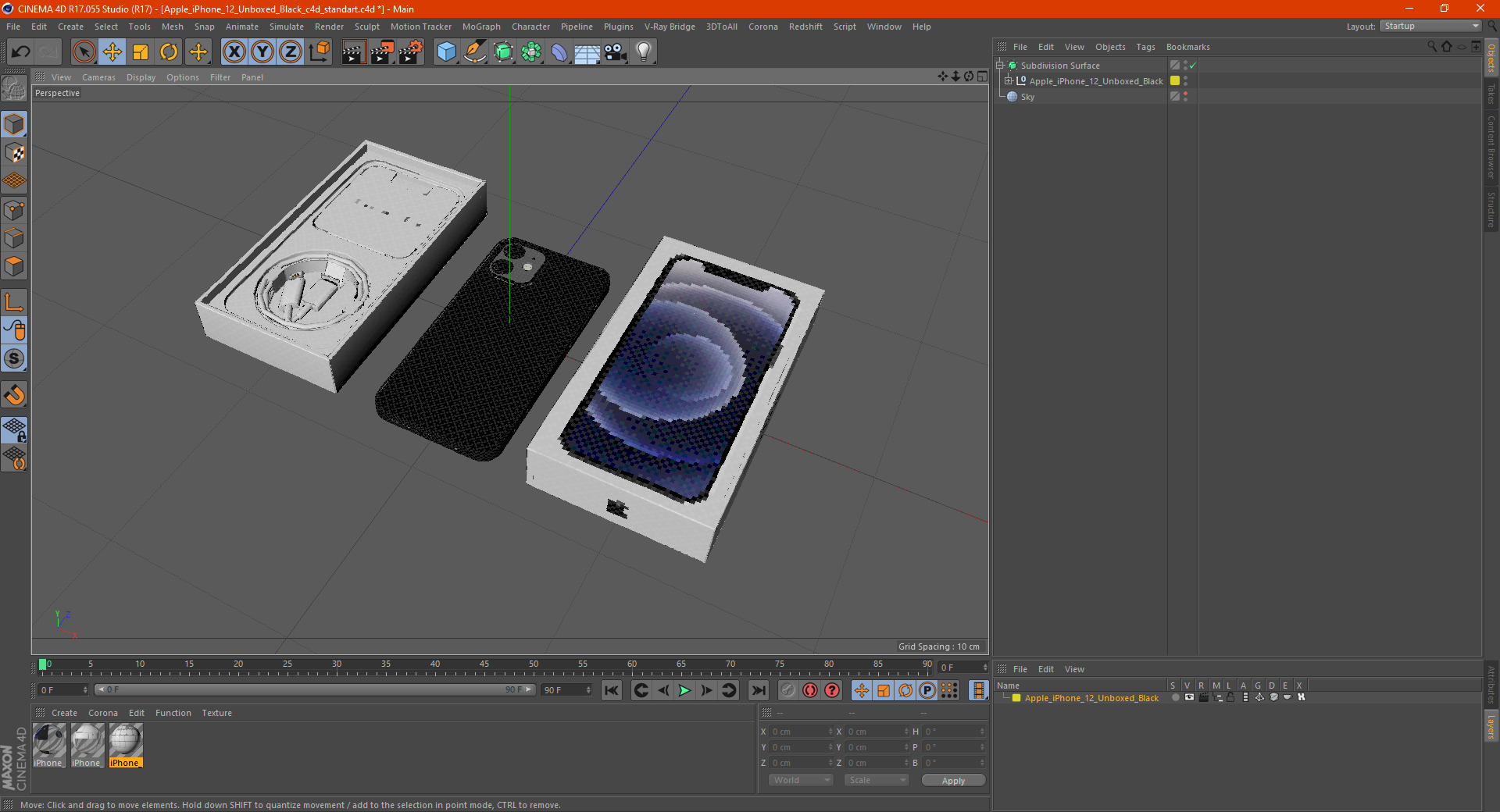Open Objects manager Bookmarks menu
This screenshot has height=812, width=1500.
tap(1187, 47)
